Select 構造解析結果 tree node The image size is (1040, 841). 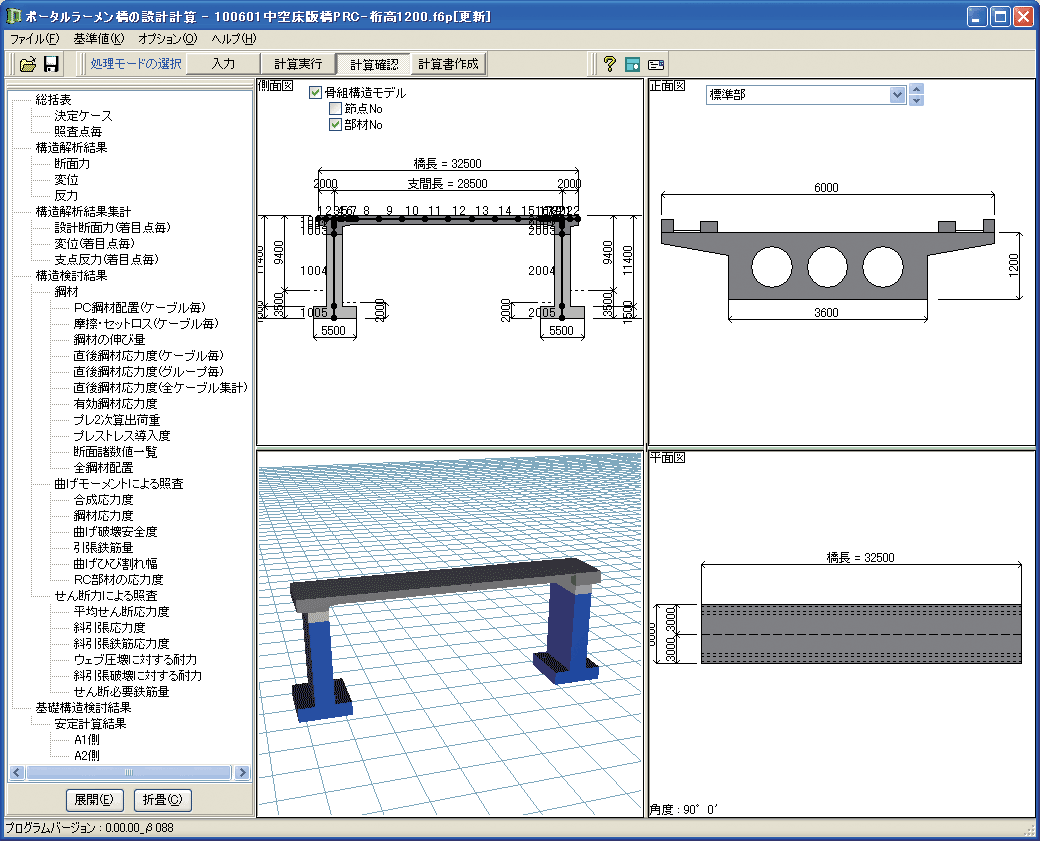[71, 147]
